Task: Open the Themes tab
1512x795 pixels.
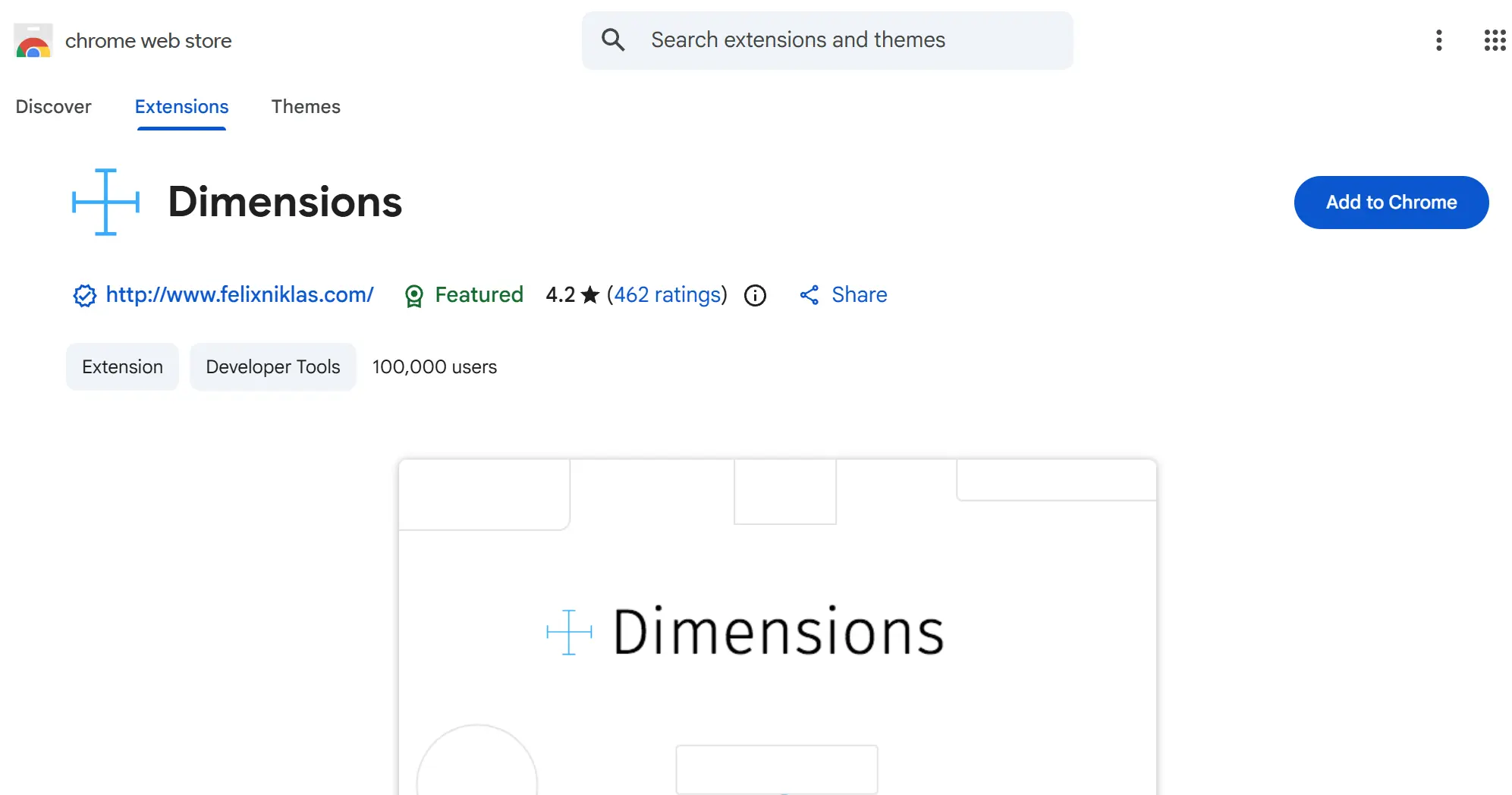Action: point(306,107)
